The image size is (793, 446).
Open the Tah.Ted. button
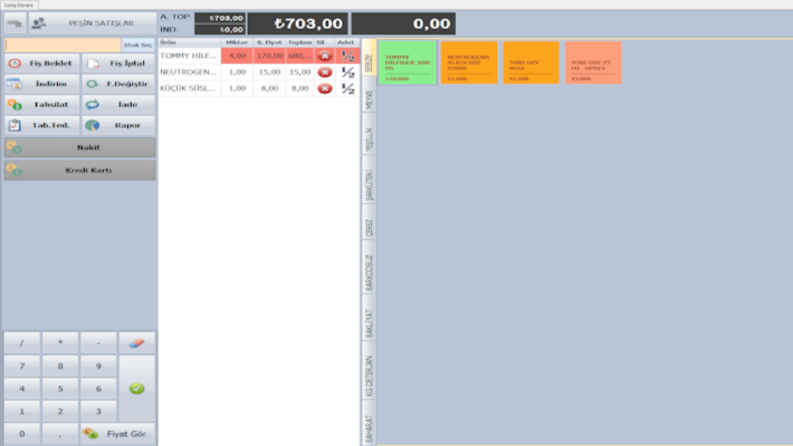coord(42,125)
